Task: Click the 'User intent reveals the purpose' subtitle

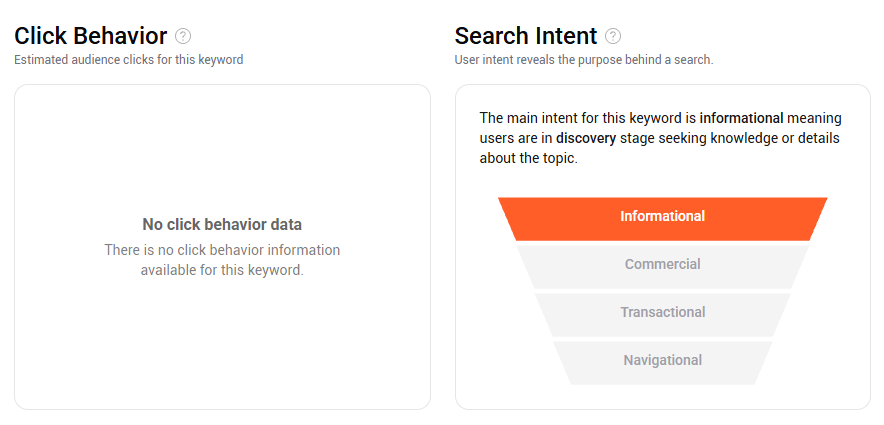Action: (584, 60)
